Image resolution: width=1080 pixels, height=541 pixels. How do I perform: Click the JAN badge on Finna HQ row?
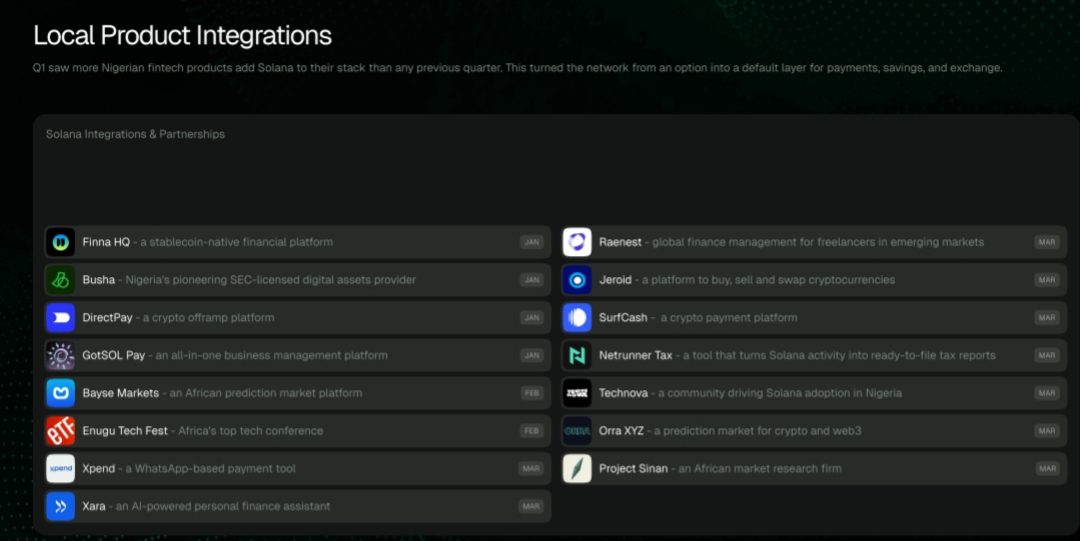coord(531,242)
